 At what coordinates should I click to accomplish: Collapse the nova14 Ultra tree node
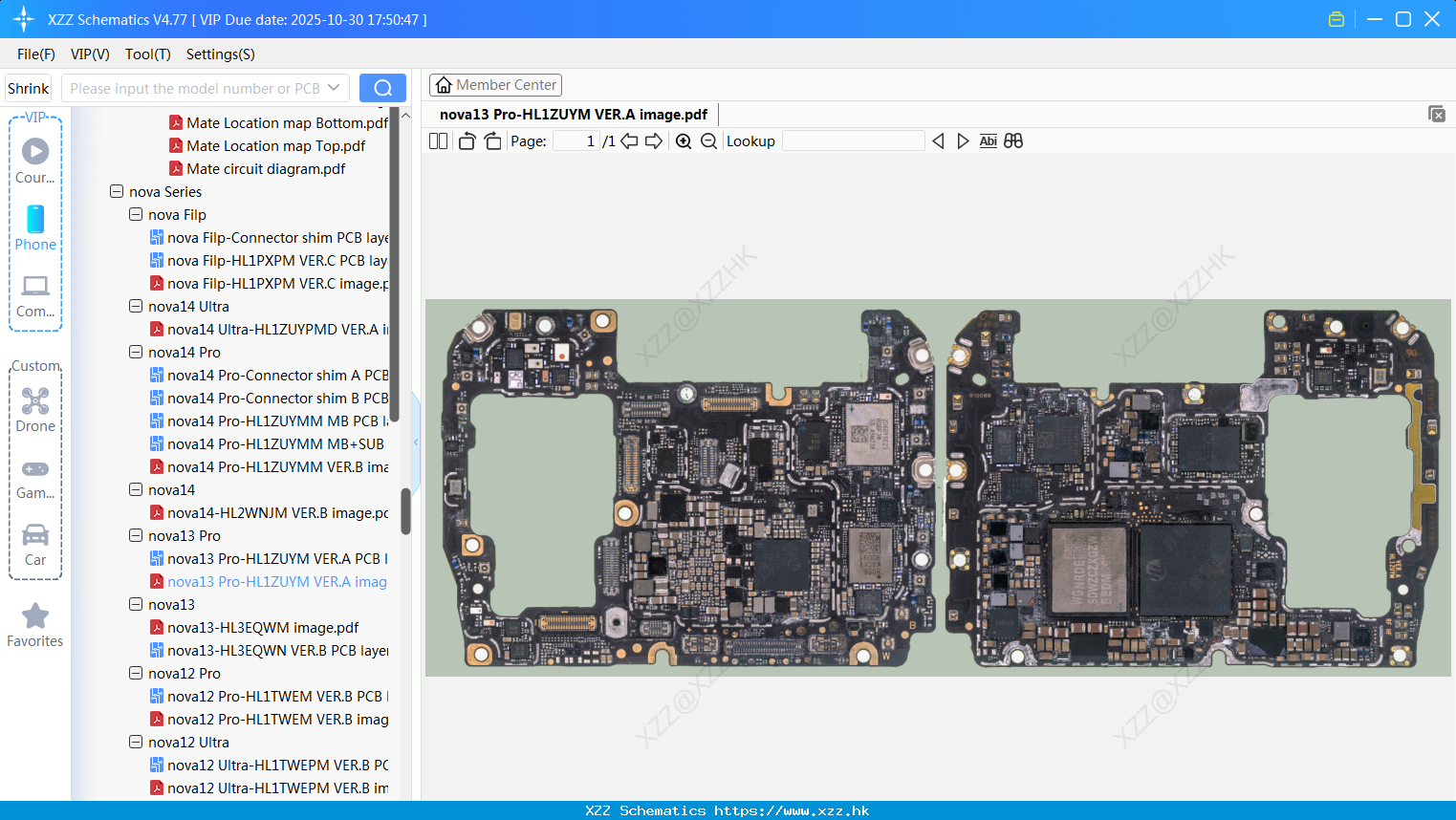click(x=136, y=306)
